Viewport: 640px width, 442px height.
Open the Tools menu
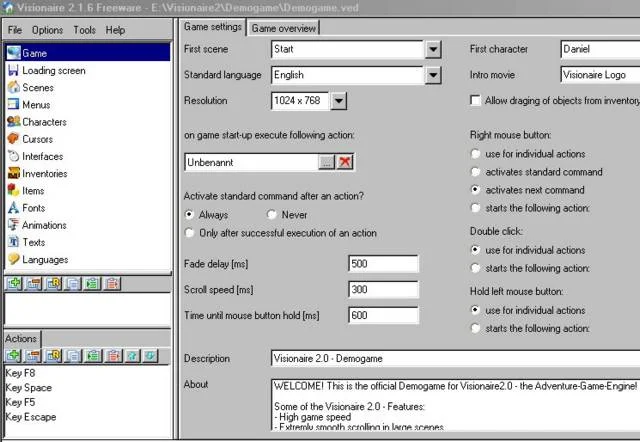coord(84,30)
